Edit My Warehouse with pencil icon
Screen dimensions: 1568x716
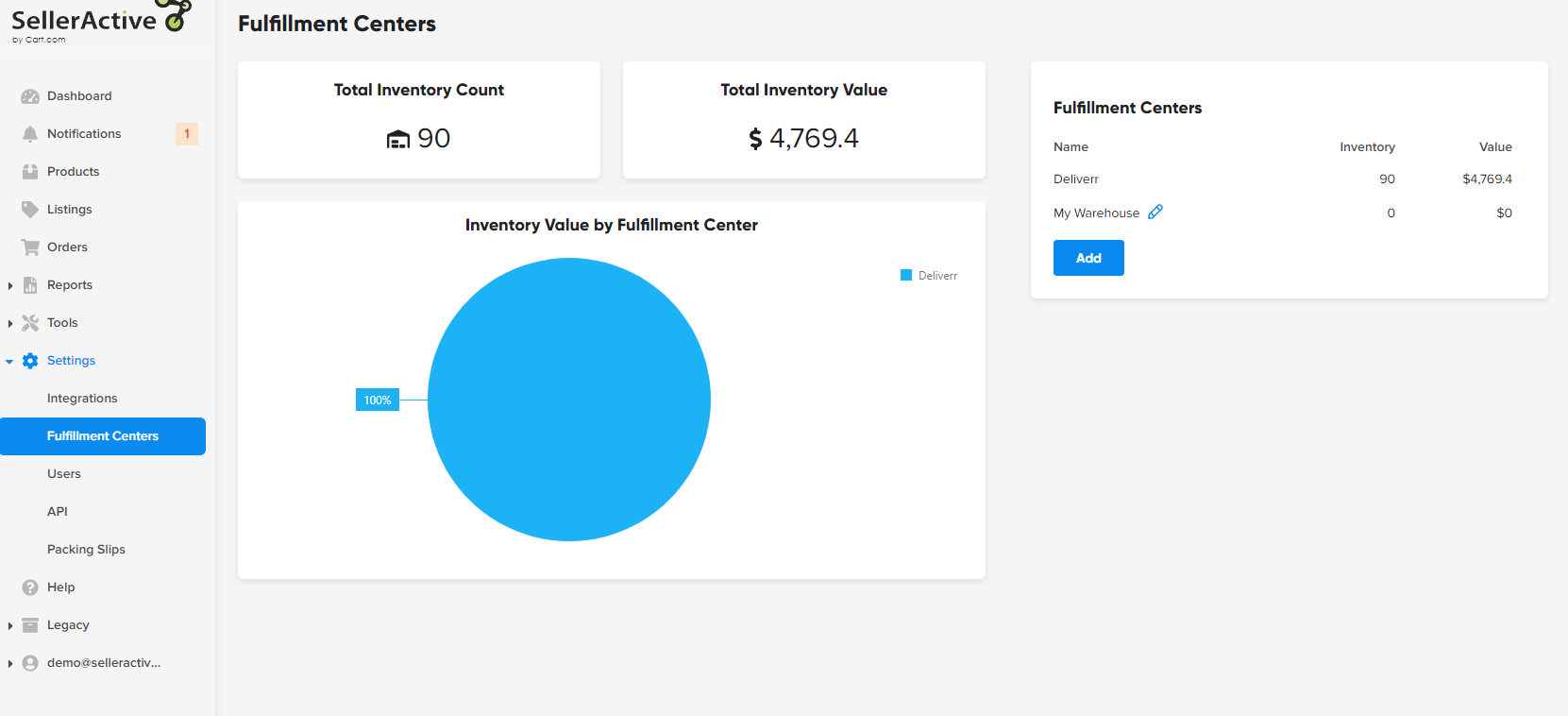[1155, 213]
